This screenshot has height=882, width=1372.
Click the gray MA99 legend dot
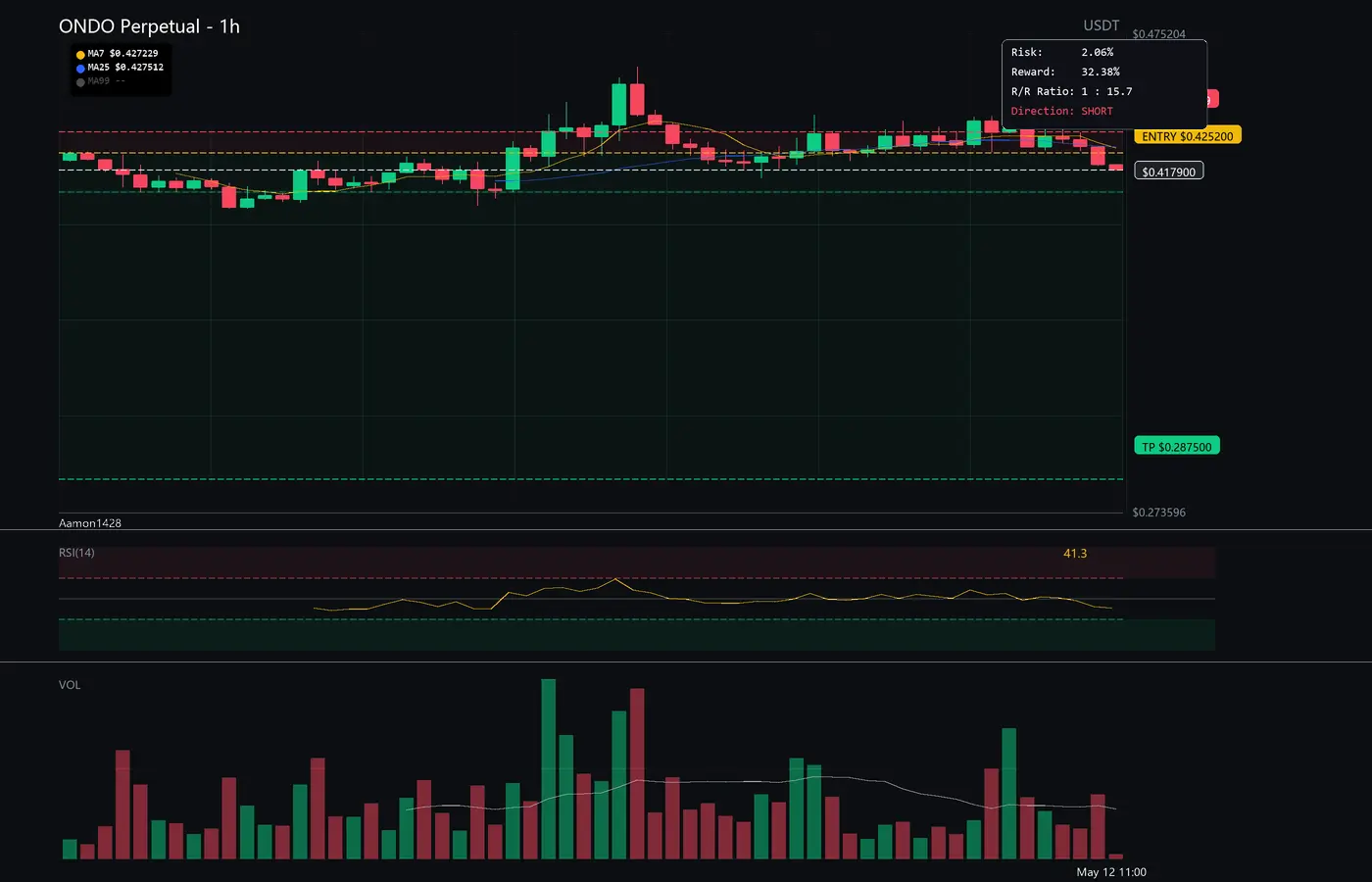[80, 82]
